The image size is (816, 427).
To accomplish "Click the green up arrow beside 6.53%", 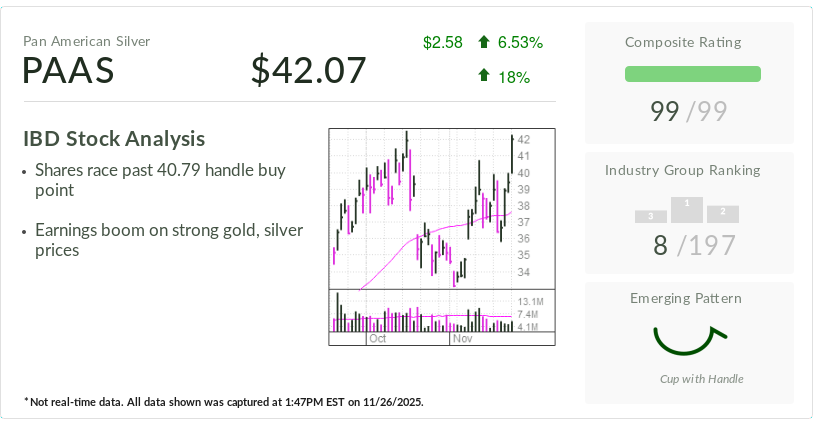I will [484, 42].
